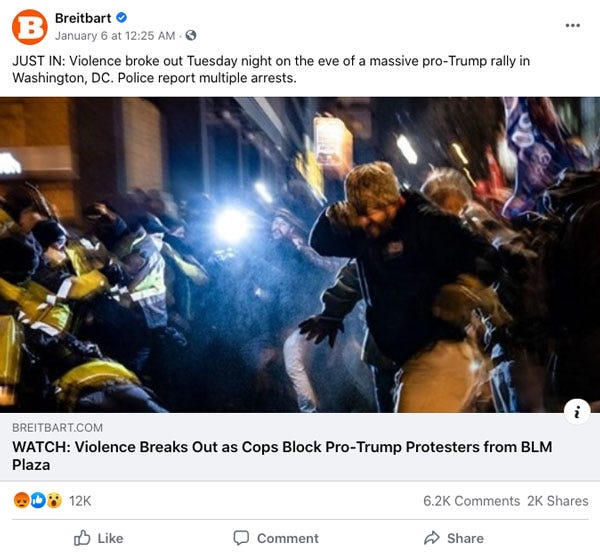This screenshot has width=600, height=555.
Task: Open the three-dot post options menu
Action: click(x=572, y=25)
